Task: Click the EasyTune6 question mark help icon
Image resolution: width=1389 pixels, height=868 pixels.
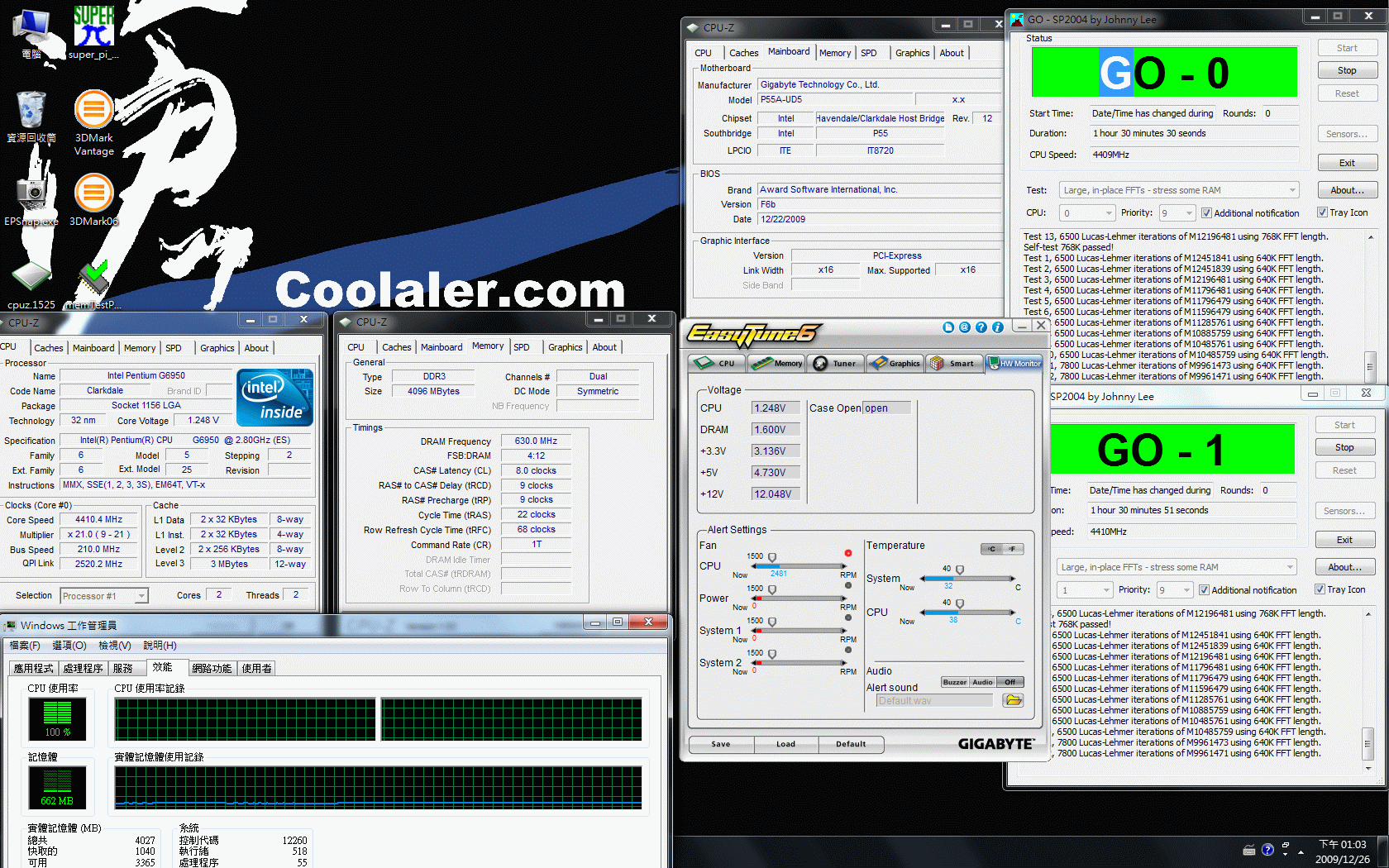Action: (981, 327)
